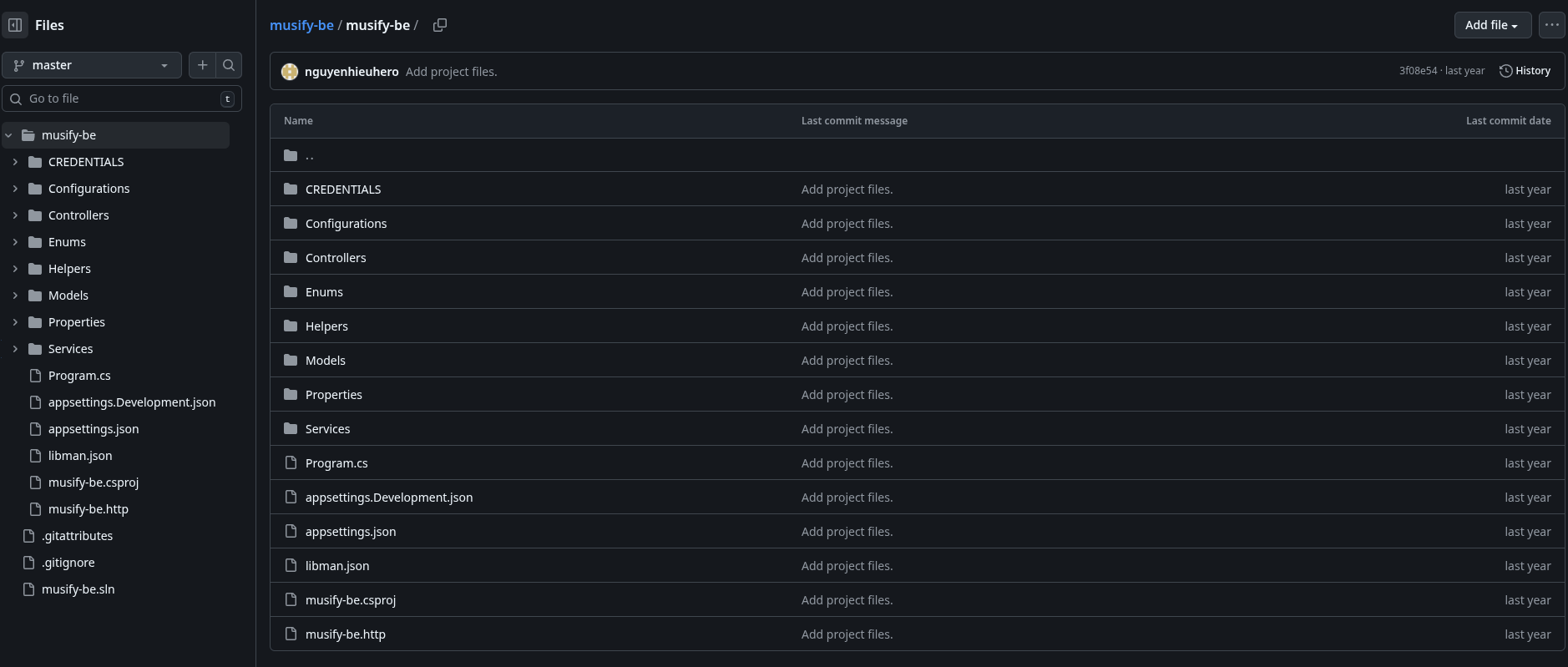Open the master branch dropdown
This screenshot has height=667, width=1568.
click(92, 65)
